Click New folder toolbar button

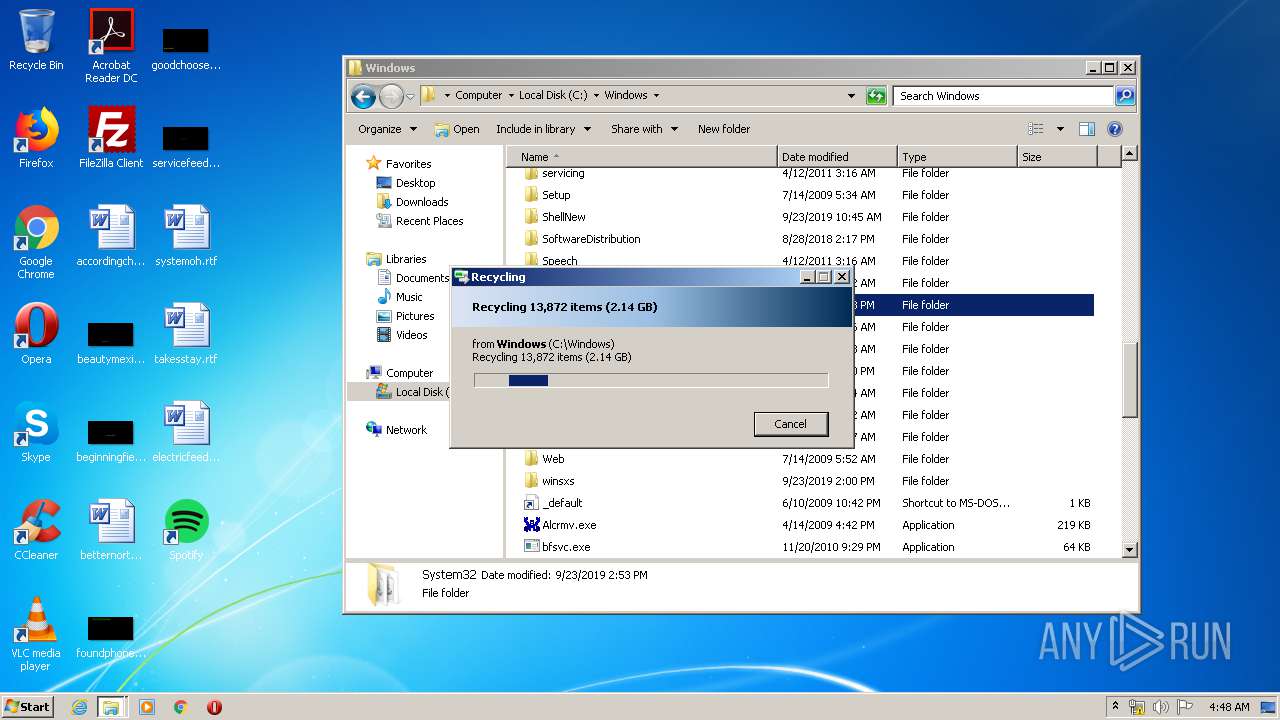coord(724,129)
